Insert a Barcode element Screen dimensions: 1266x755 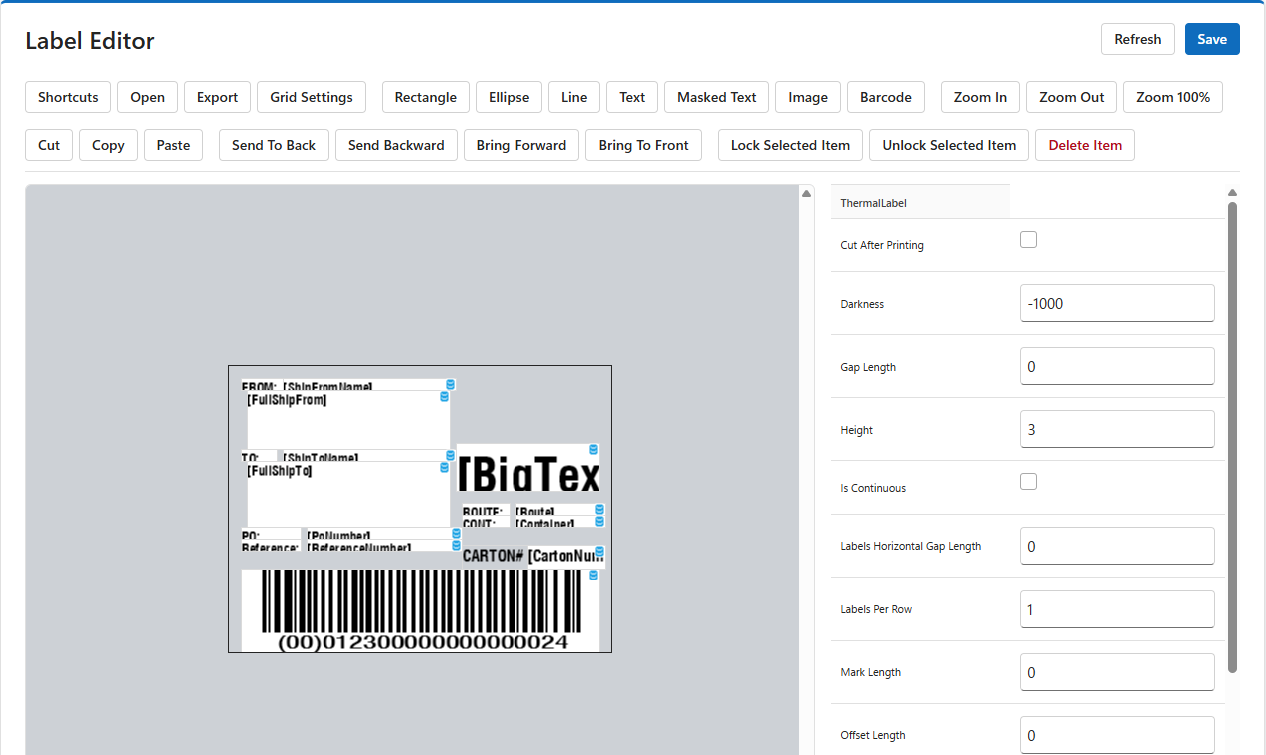[886, 97]
